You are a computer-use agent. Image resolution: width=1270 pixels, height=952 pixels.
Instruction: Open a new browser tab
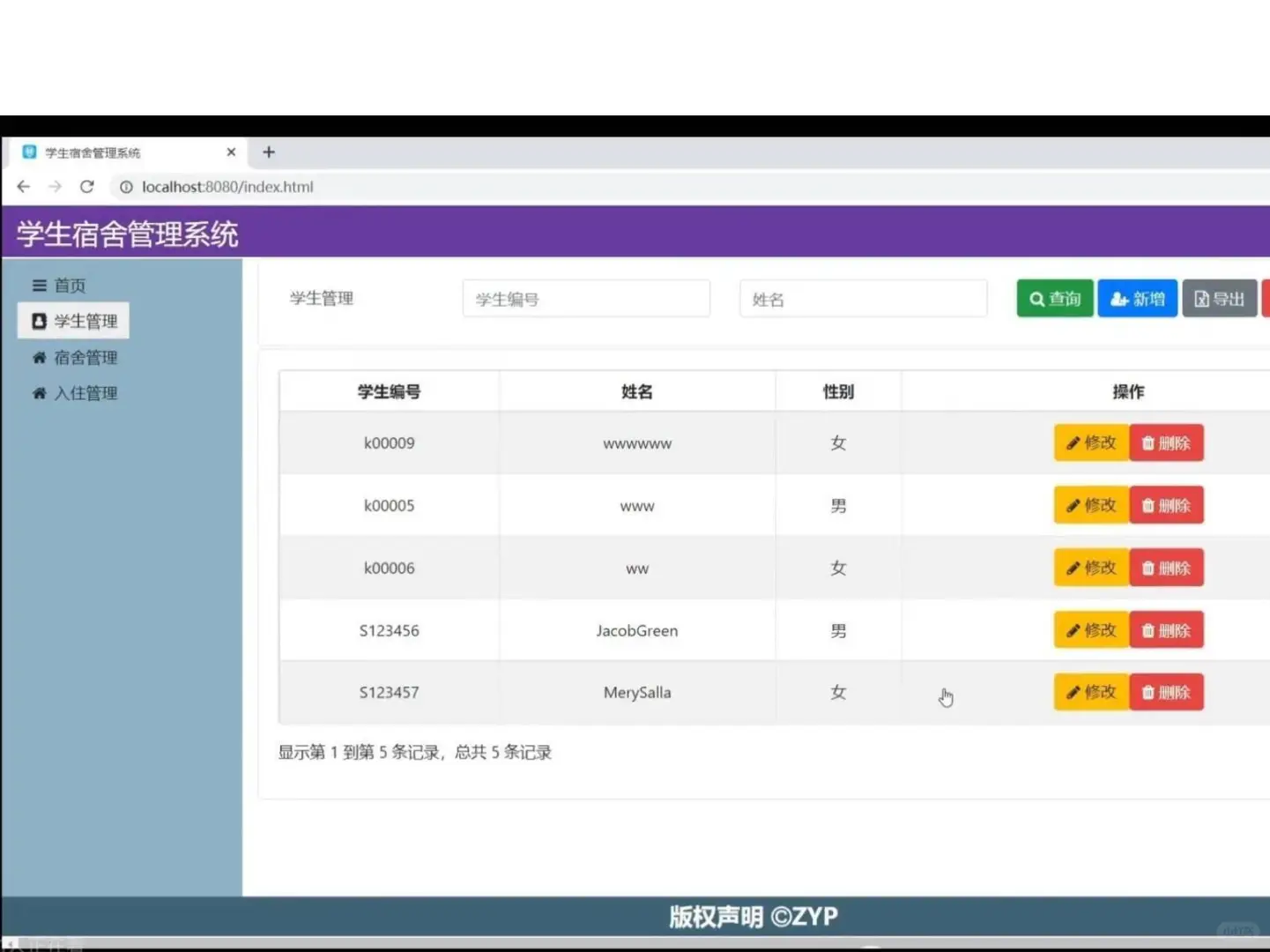(x=269, y=152)
